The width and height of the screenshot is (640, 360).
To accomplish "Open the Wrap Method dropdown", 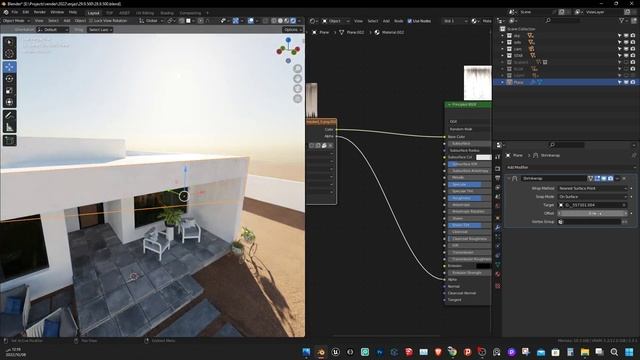I will pos(592,189).
